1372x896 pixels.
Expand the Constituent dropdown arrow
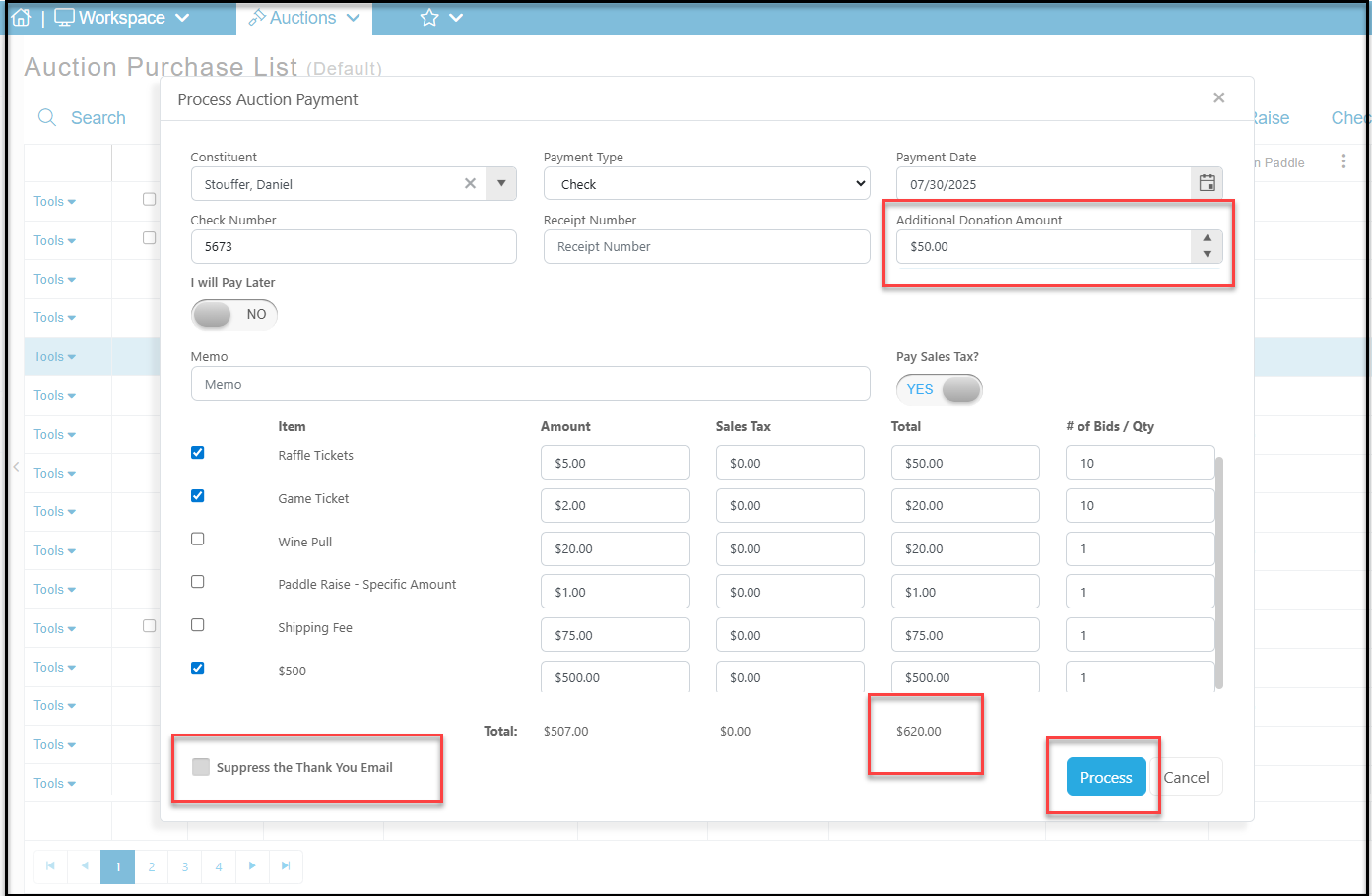pyautogui.click(x=501, y=183)
